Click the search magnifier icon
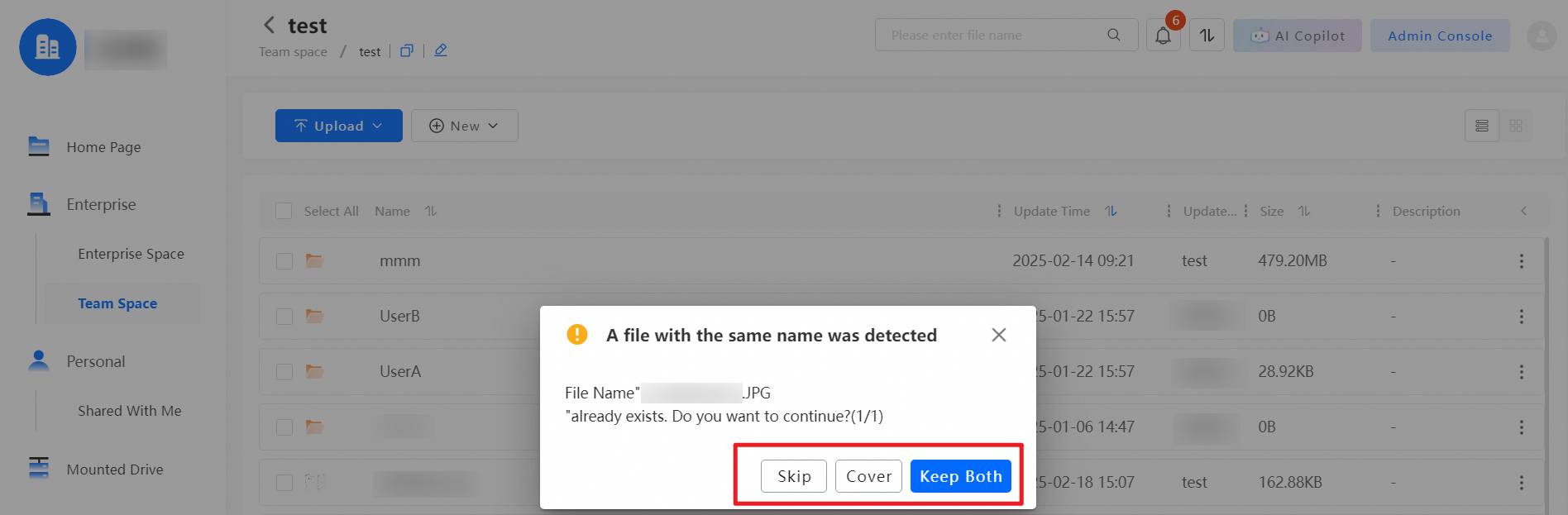 [1114, 35]
